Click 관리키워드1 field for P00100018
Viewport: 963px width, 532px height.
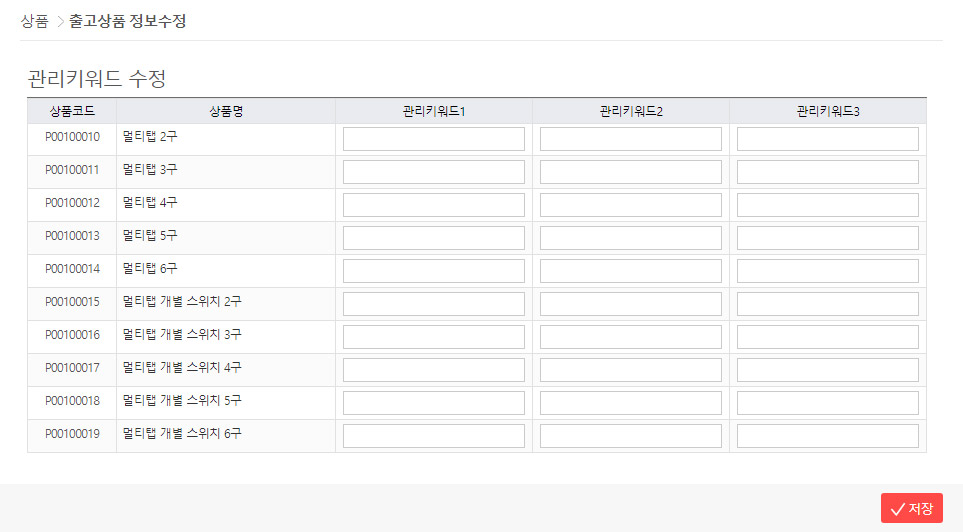433,403
